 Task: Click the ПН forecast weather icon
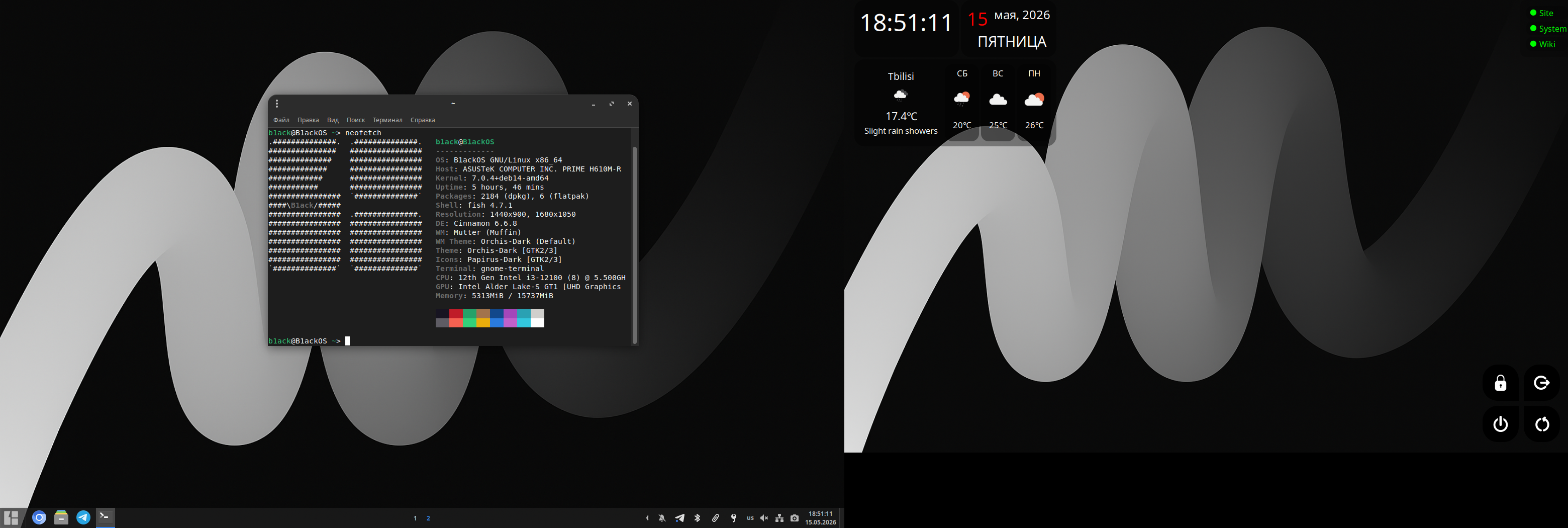click(x=1034, y=99)
